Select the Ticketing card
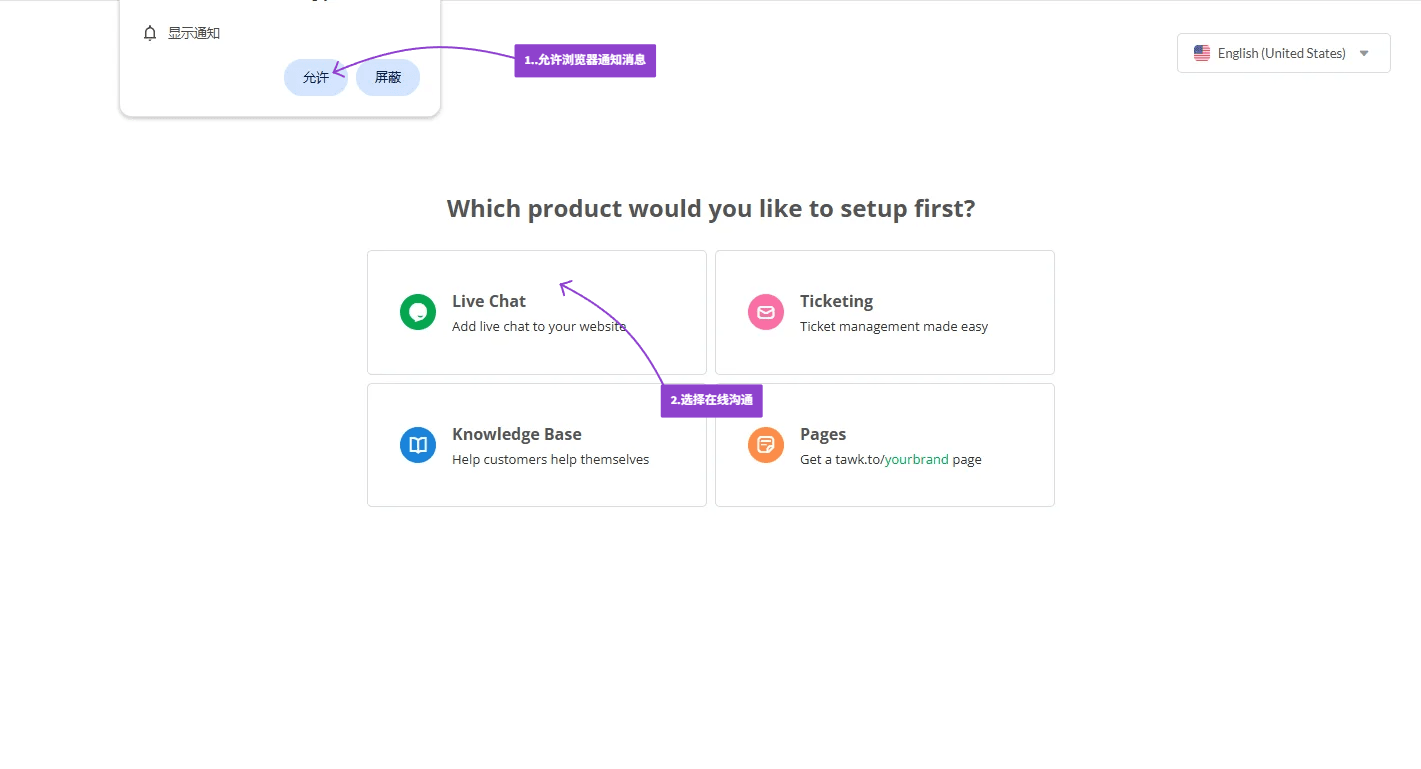 884,312
